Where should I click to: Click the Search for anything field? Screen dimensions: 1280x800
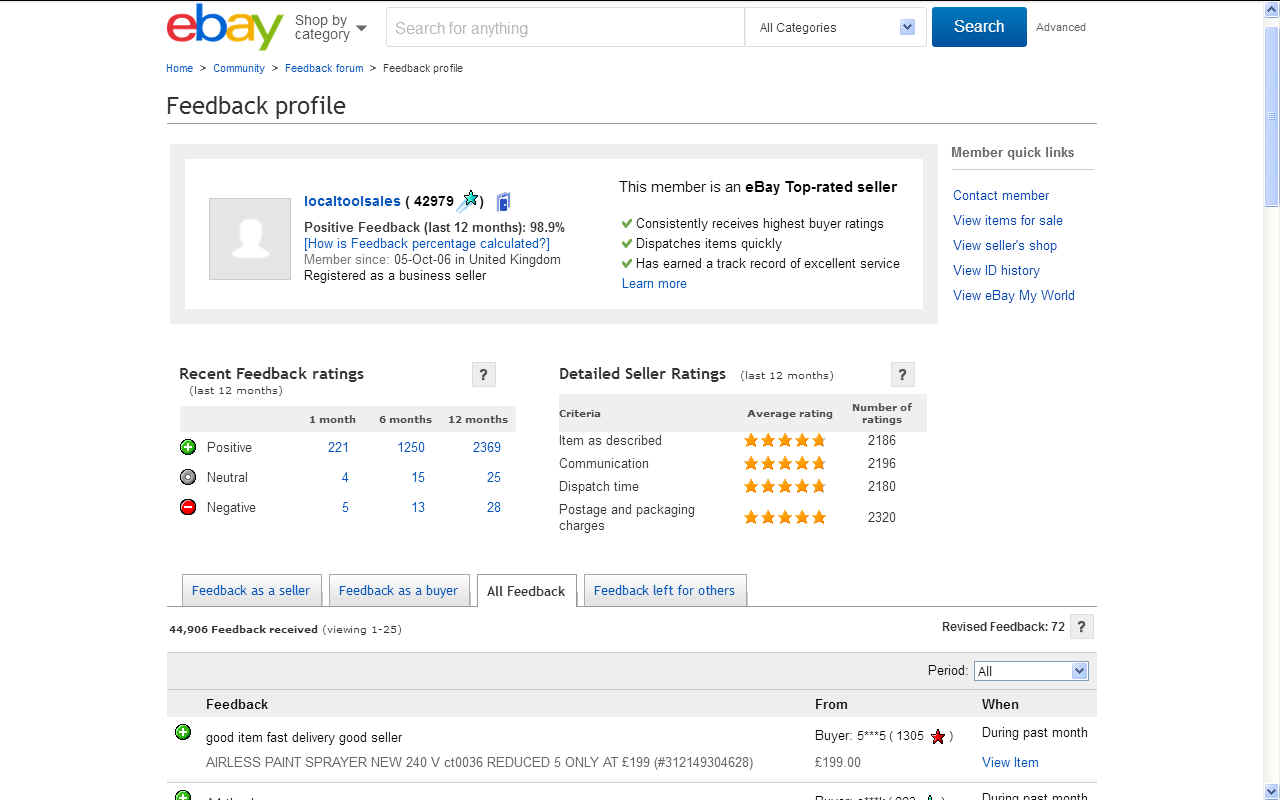pyautogui.click(x=565, y=28)
